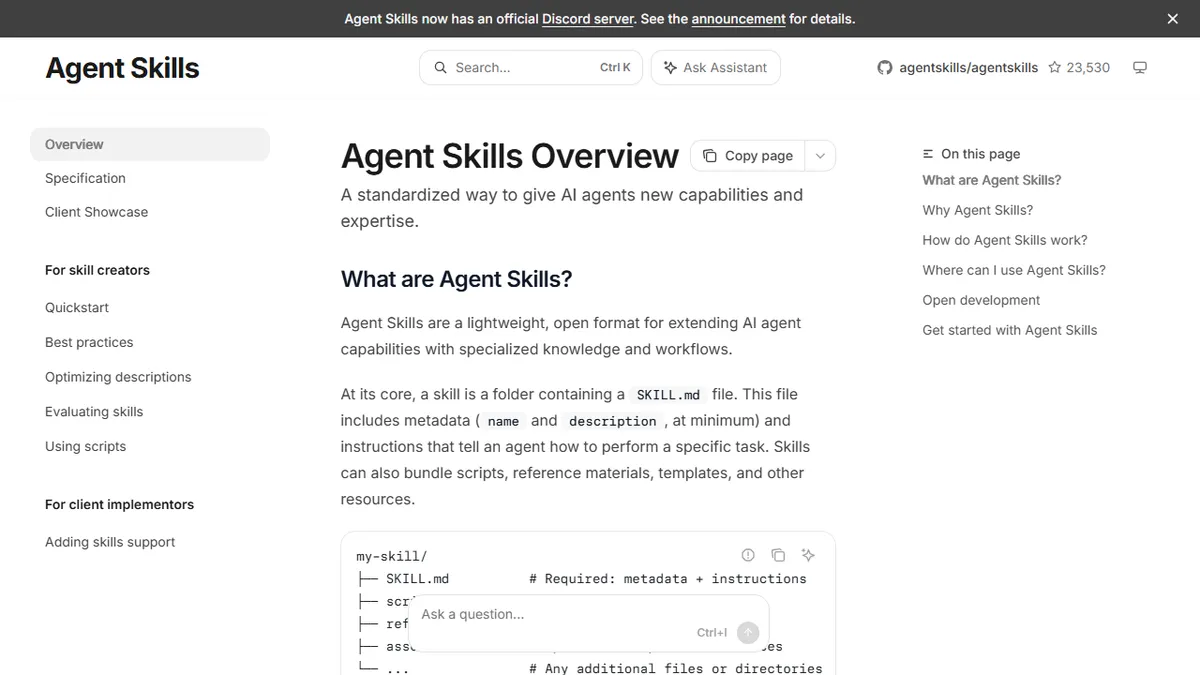This screenshot has width=1200, height=675.
Task: Open Specification in the sidebar
Action: tap(85, 178)
